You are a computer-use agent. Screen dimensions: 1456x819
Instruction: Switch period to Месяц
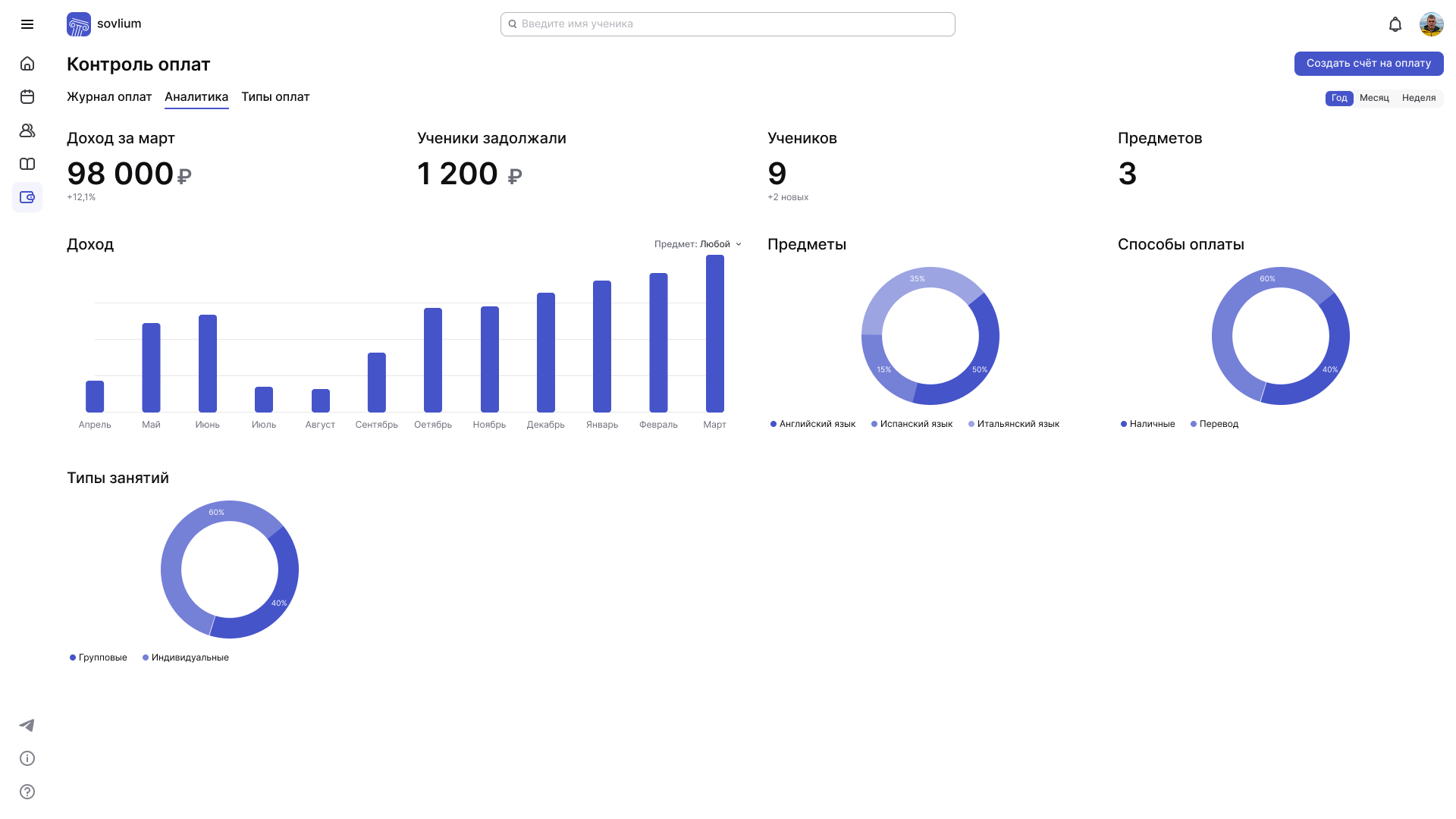[x=1374, y=98]
